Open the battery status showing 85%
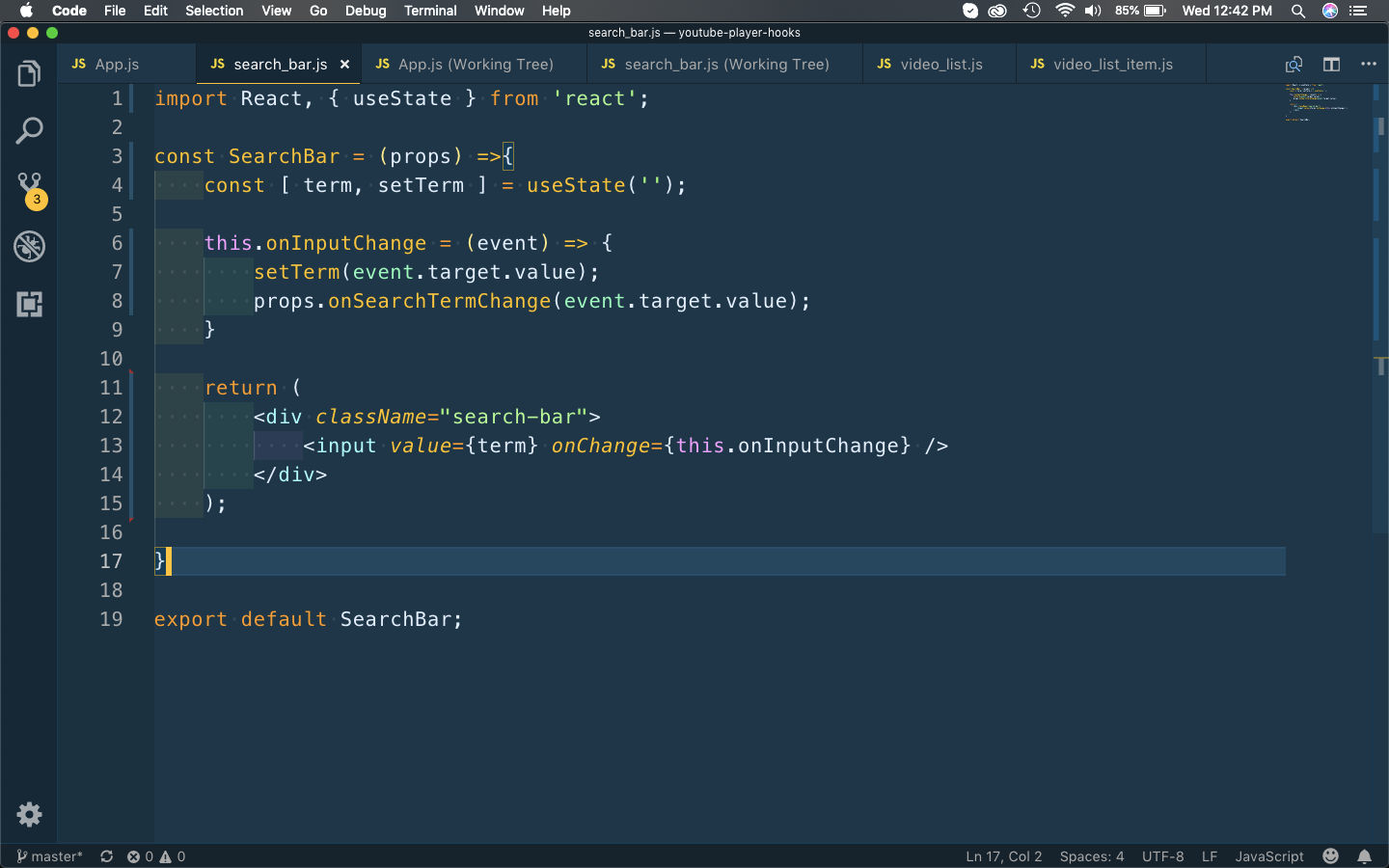Viewport: 1389px width, 868px height. [x=1141, y=11]
